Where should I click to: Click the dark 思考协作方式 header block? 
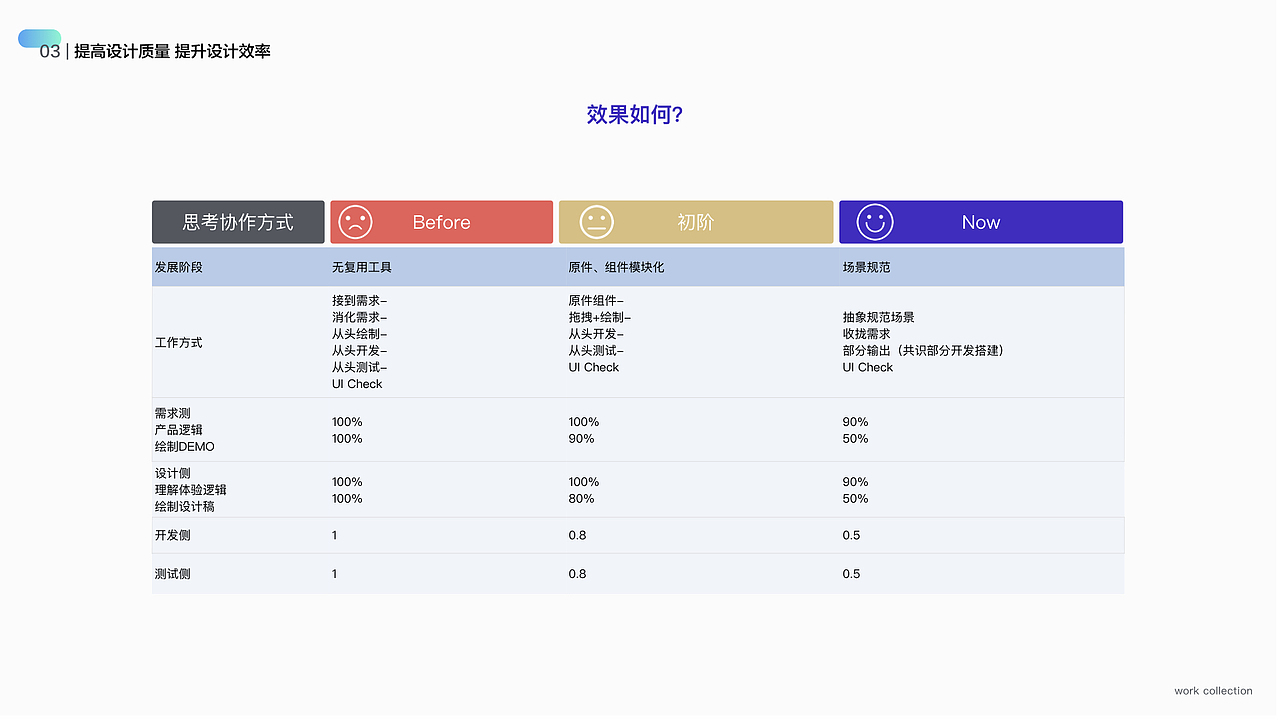(x=237, y=222)
